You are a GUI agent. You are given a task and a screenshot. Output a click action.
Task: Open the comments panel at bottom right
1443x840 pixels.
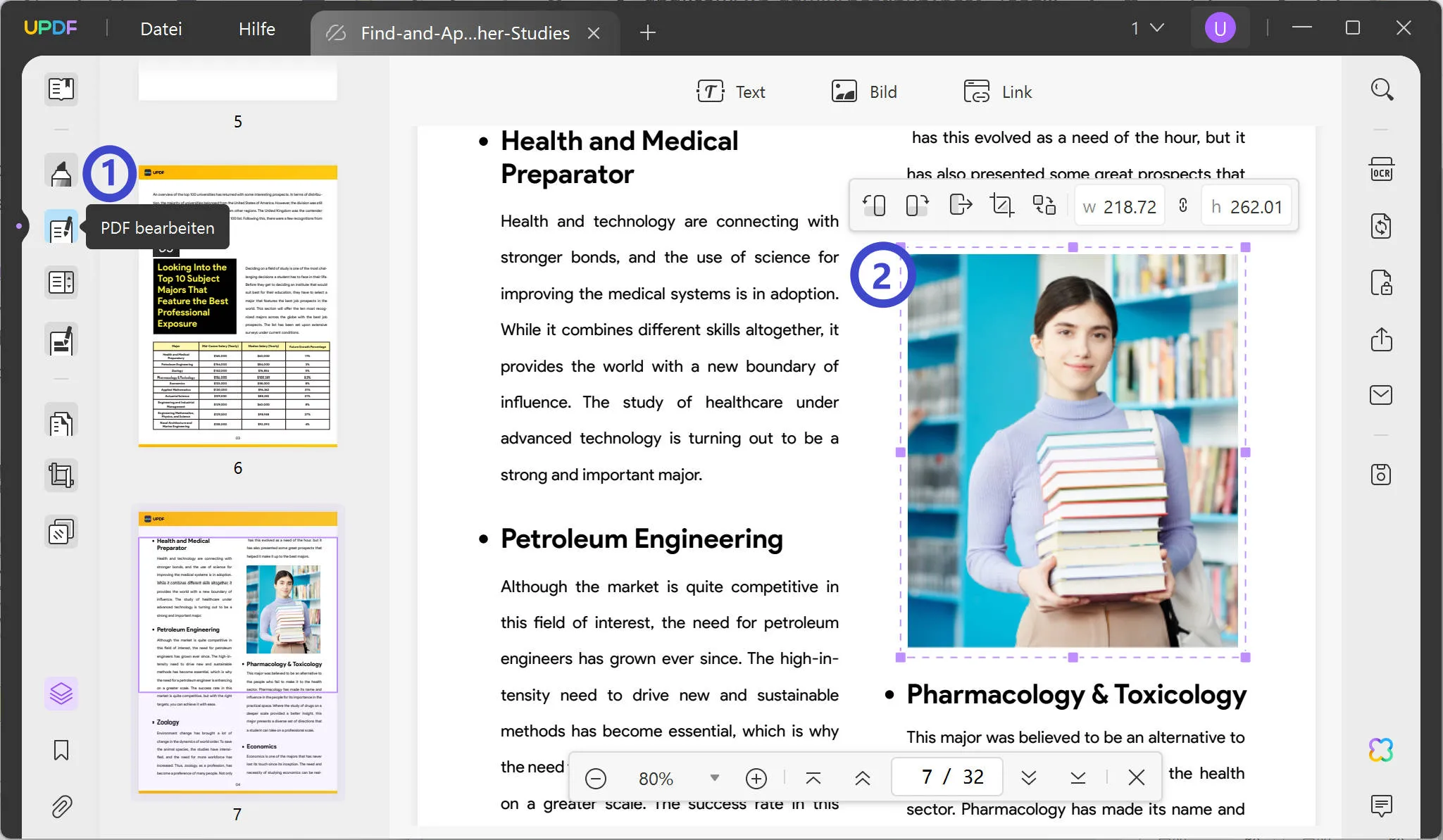tap(1381, 805)
